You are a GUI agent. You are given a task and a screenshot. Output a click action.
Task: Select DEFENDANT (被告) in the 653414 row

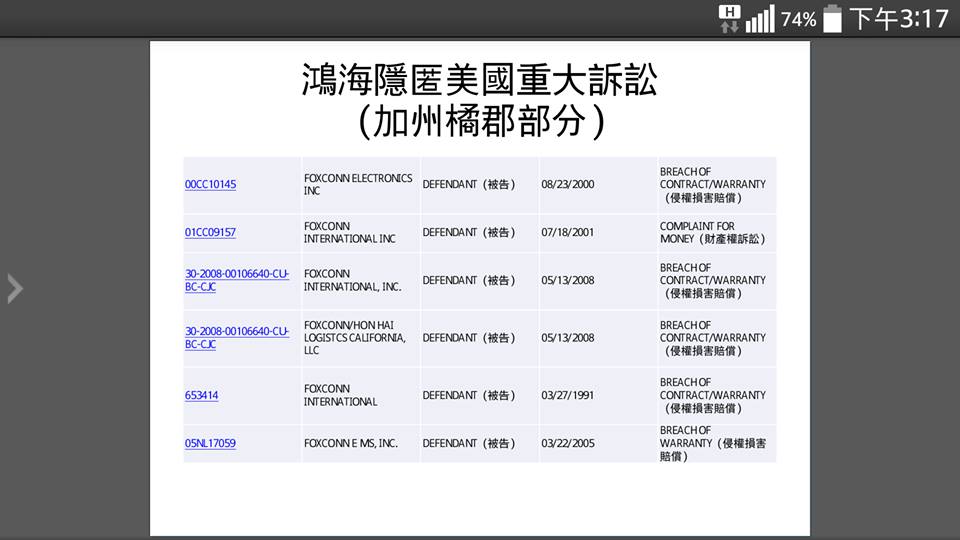point(469,395)
